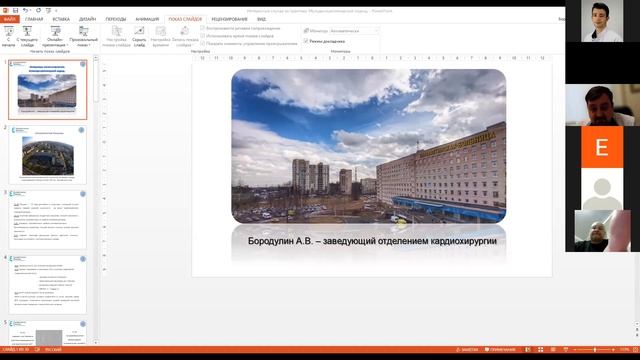Click the zoom-in plus button

[x=613, y=350]
